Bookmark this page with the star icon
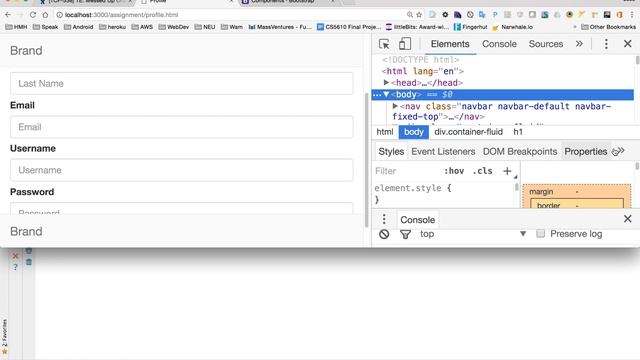Image resolution: width=640 pixels, height=360 pixels. pos(419,15)
